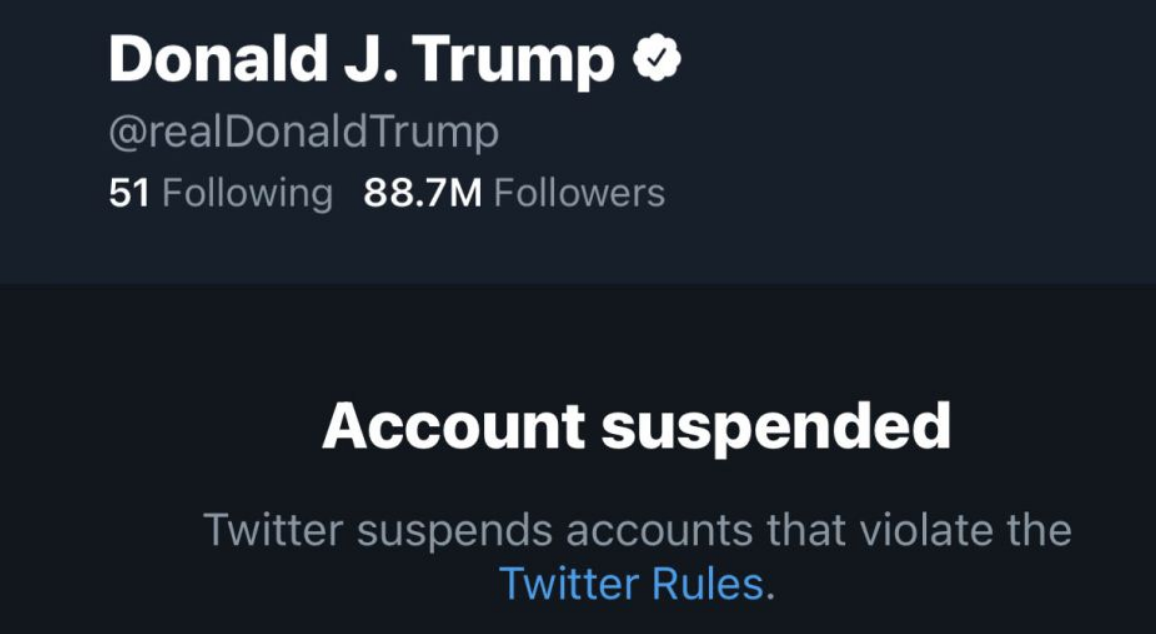Image resolution: width=1156 pixels, height=634 pixels.
Task: Click the word violate in gray text
Action: (919, 530)
